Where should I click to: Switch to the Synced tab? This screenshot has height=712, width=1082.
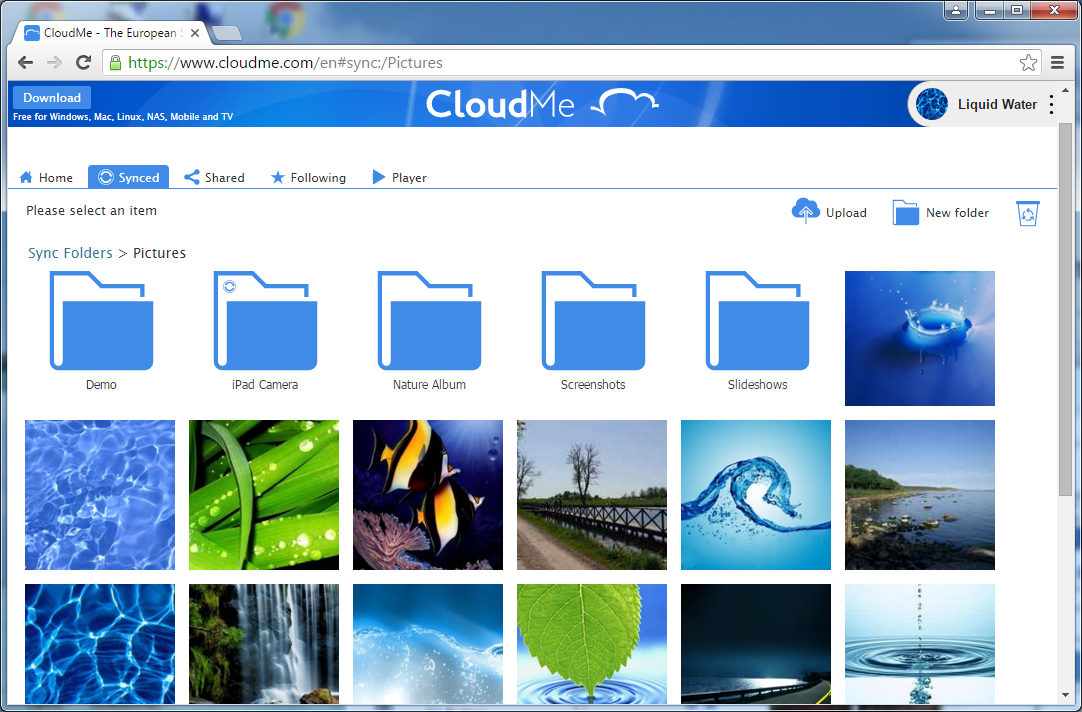[x=128, y=176]
